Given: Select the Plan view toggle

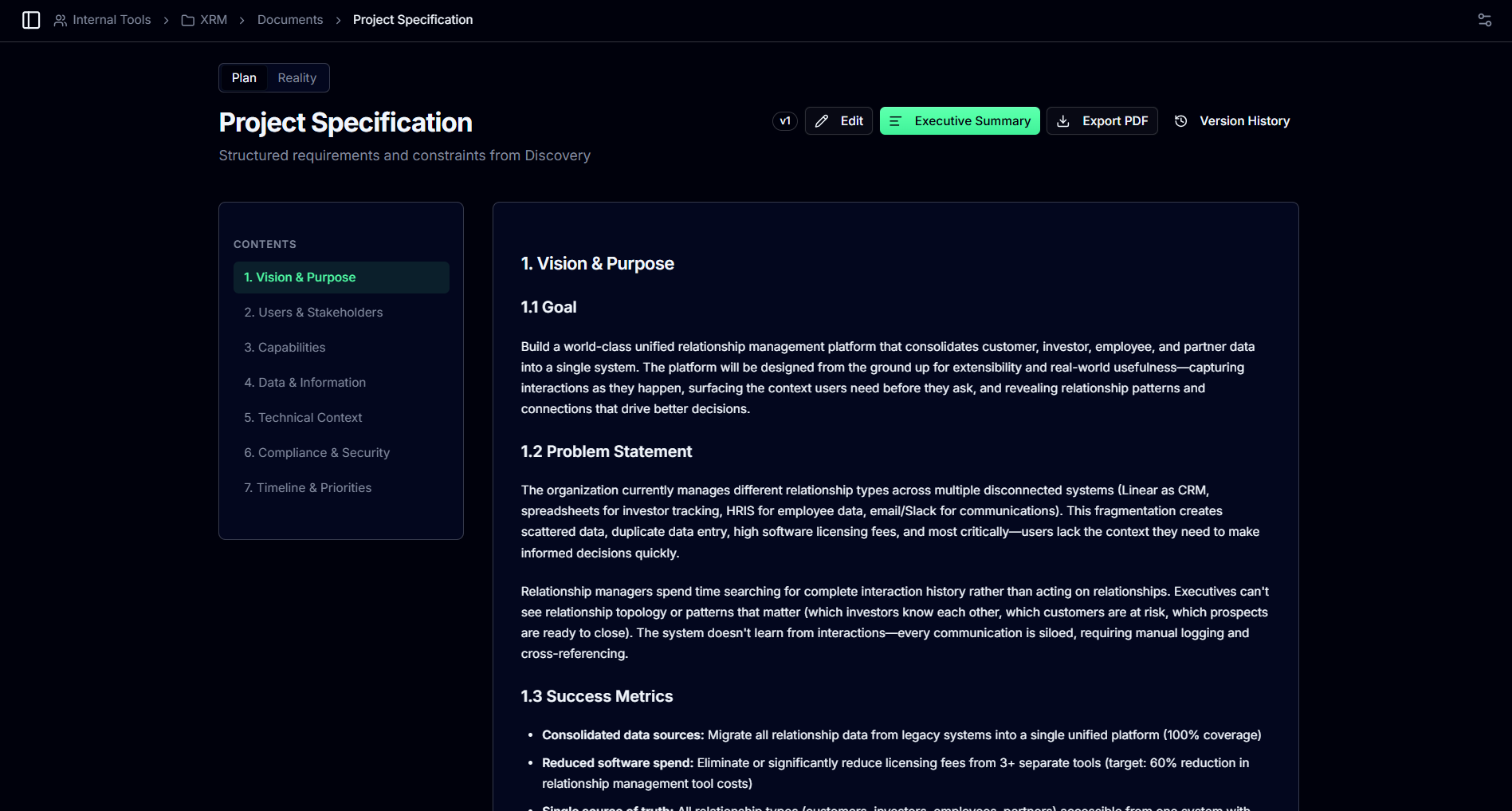Looking at the screenshot, I should pyautogui.click(x=244, y=78).
